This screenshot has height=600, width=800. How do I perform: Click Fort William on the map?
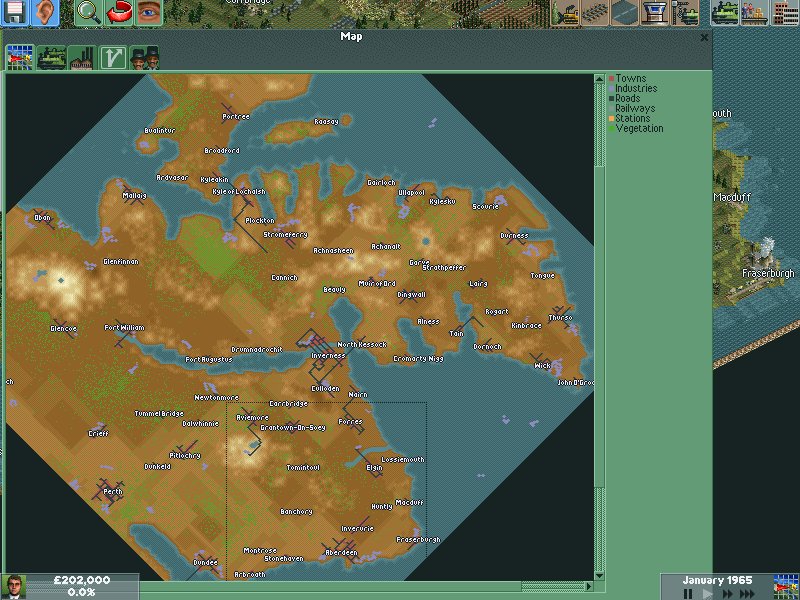click(124, 328)
